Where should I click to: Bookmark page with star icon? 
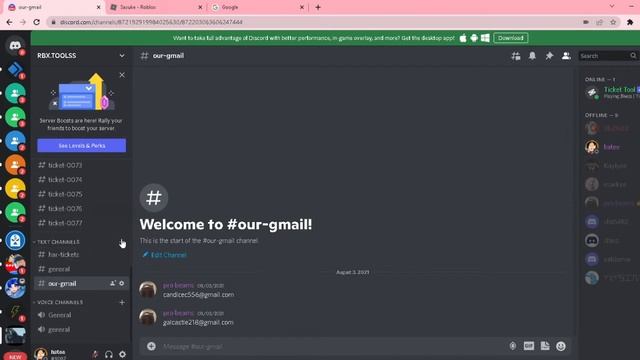[x=613, y=22]
